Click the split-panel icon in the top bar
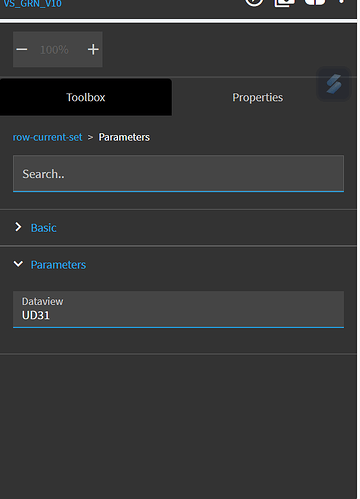This screenshot has width=360, height=499. [x=315, y=2]
